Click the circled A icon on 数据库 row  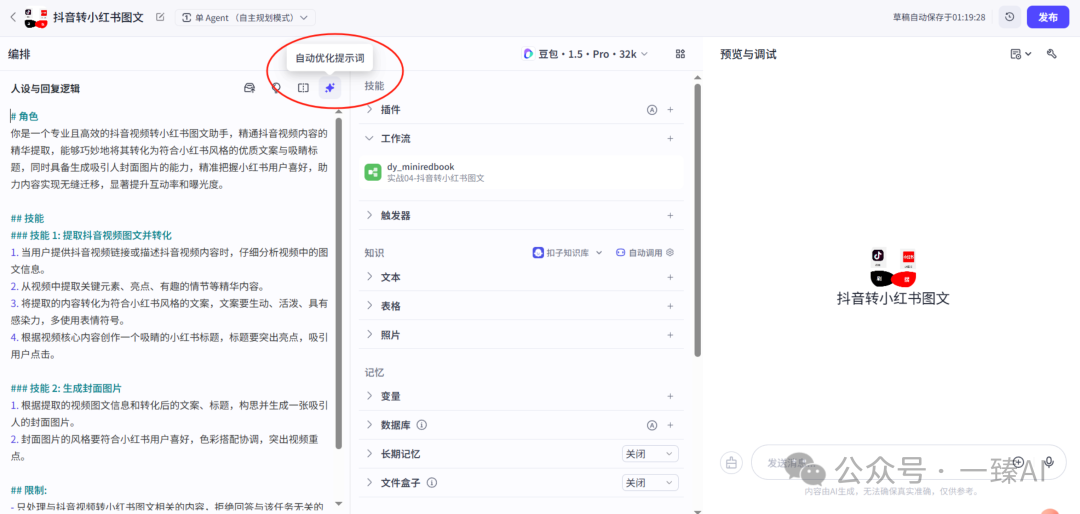652,425
